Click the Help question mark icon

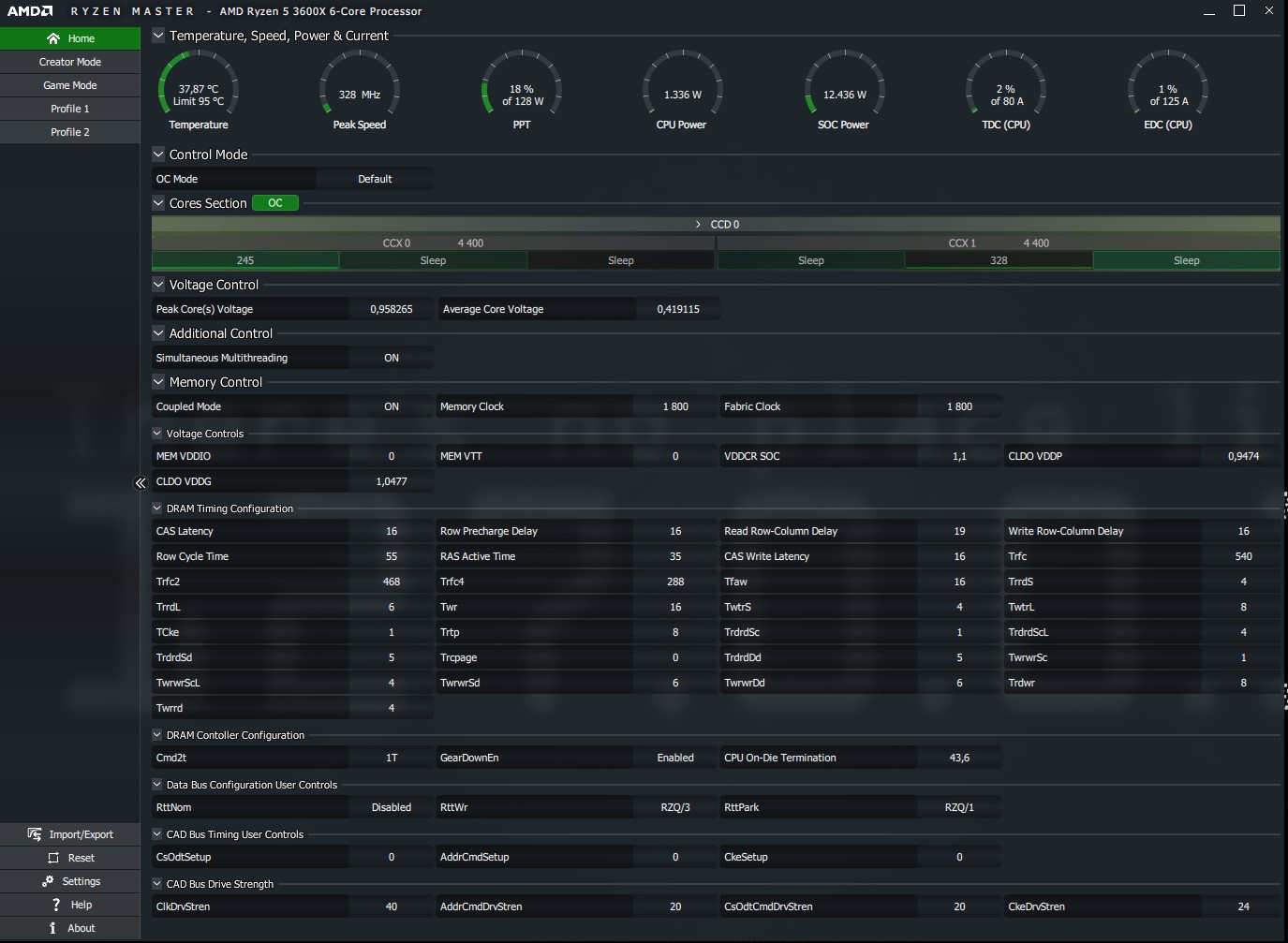pos(56,905)
